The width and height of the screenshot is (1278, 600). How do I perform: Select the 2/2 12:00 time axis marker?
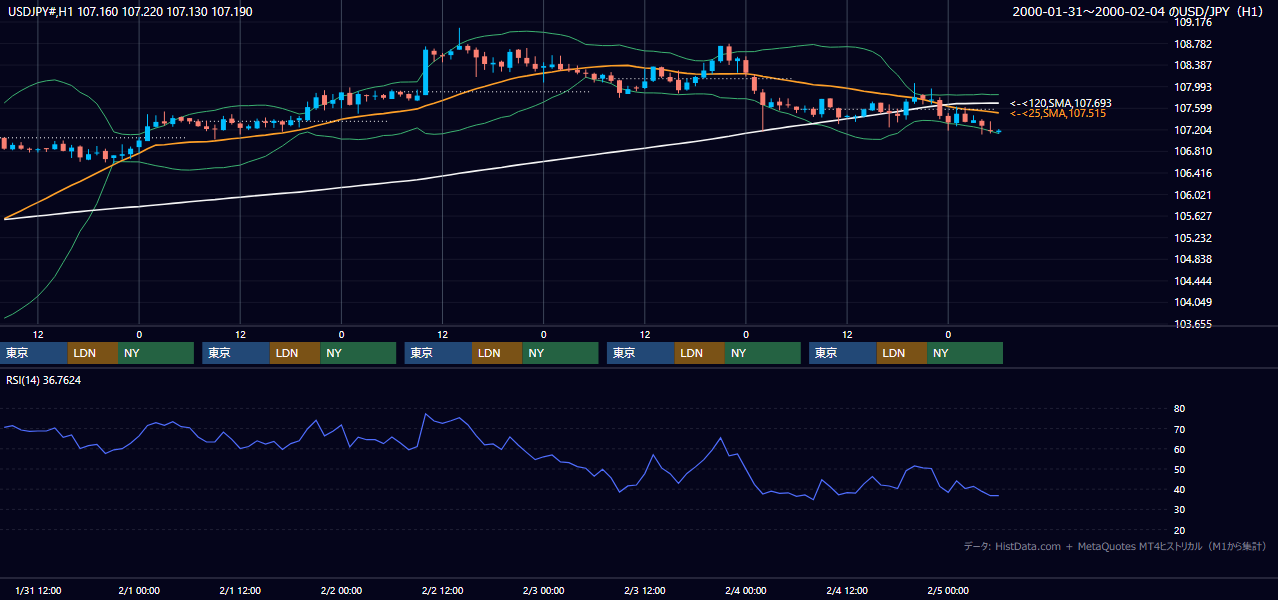point(442,590)
